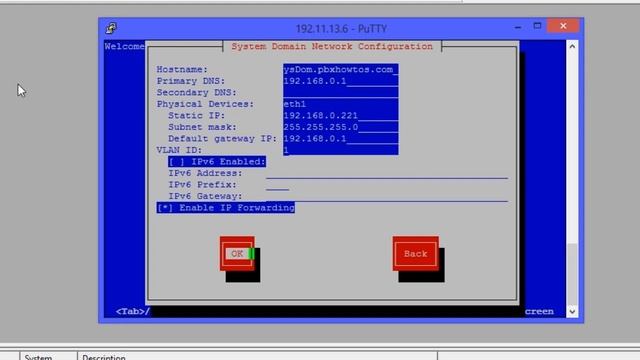Click the Primary DNS field

[x=341, y=81]
